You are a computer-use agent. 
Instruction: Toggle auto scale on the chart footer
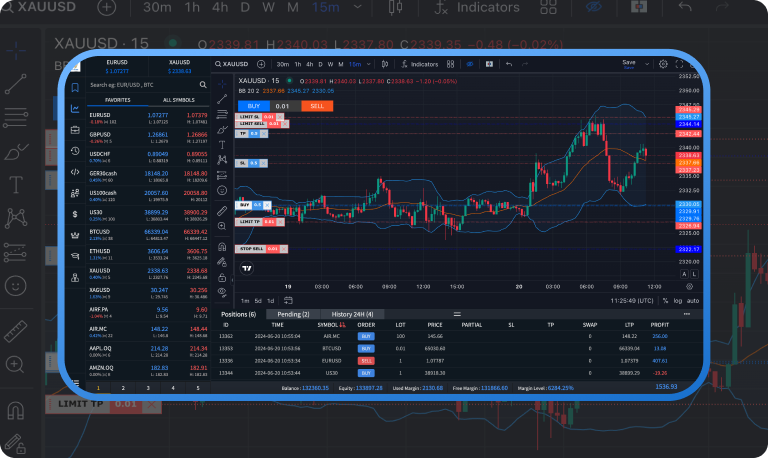693,301
